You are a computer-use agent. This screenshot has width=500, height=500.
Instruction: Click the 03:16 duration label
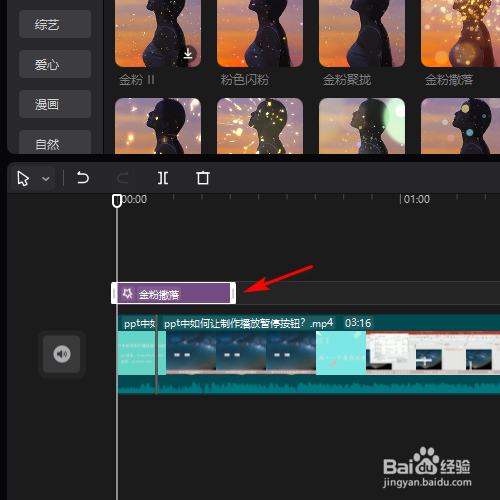358,323
